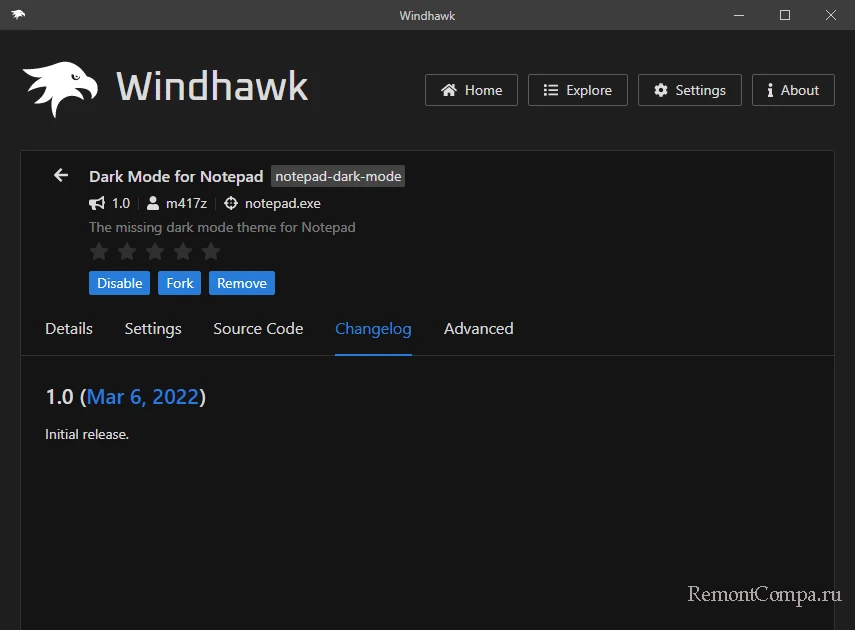Viewport: 855px width, 630px height.
Task: Rate mod with the fifth star
Action: coord(211,251)
